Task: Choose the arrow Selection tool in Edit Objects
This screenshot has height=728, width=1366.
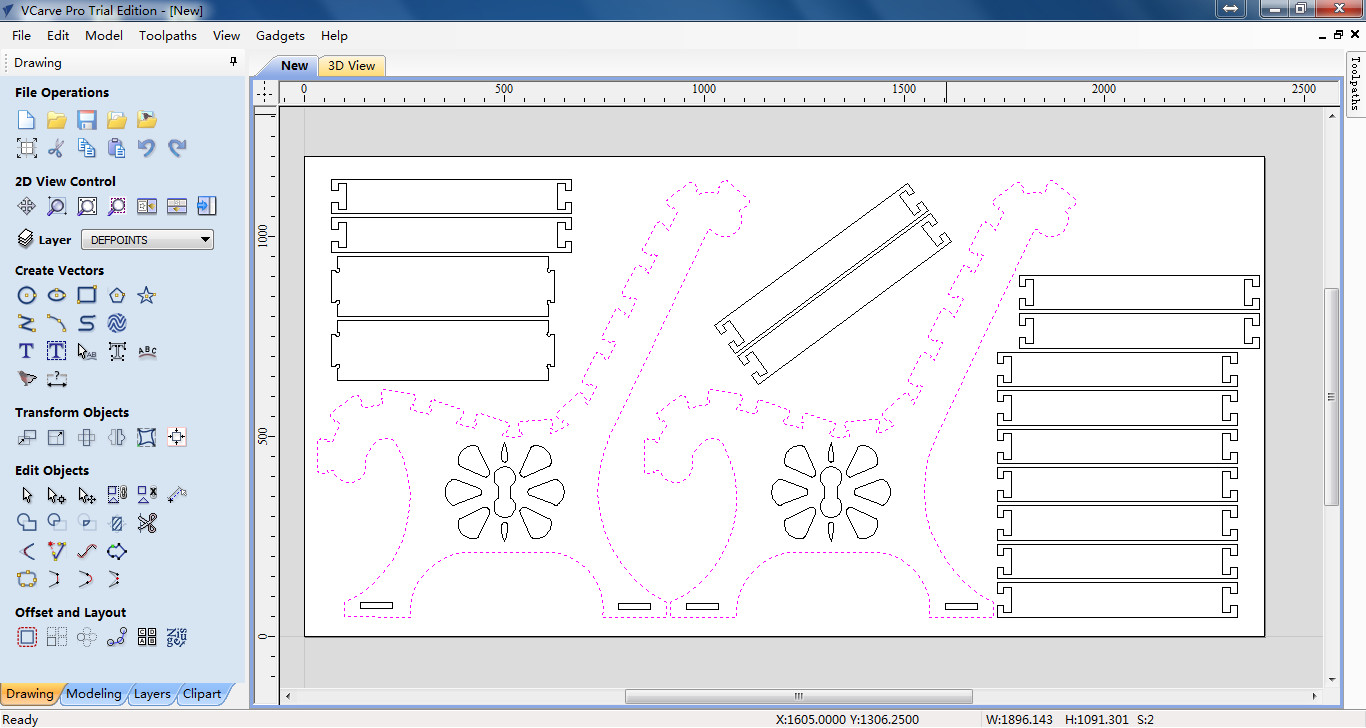Action: (27, 494)
